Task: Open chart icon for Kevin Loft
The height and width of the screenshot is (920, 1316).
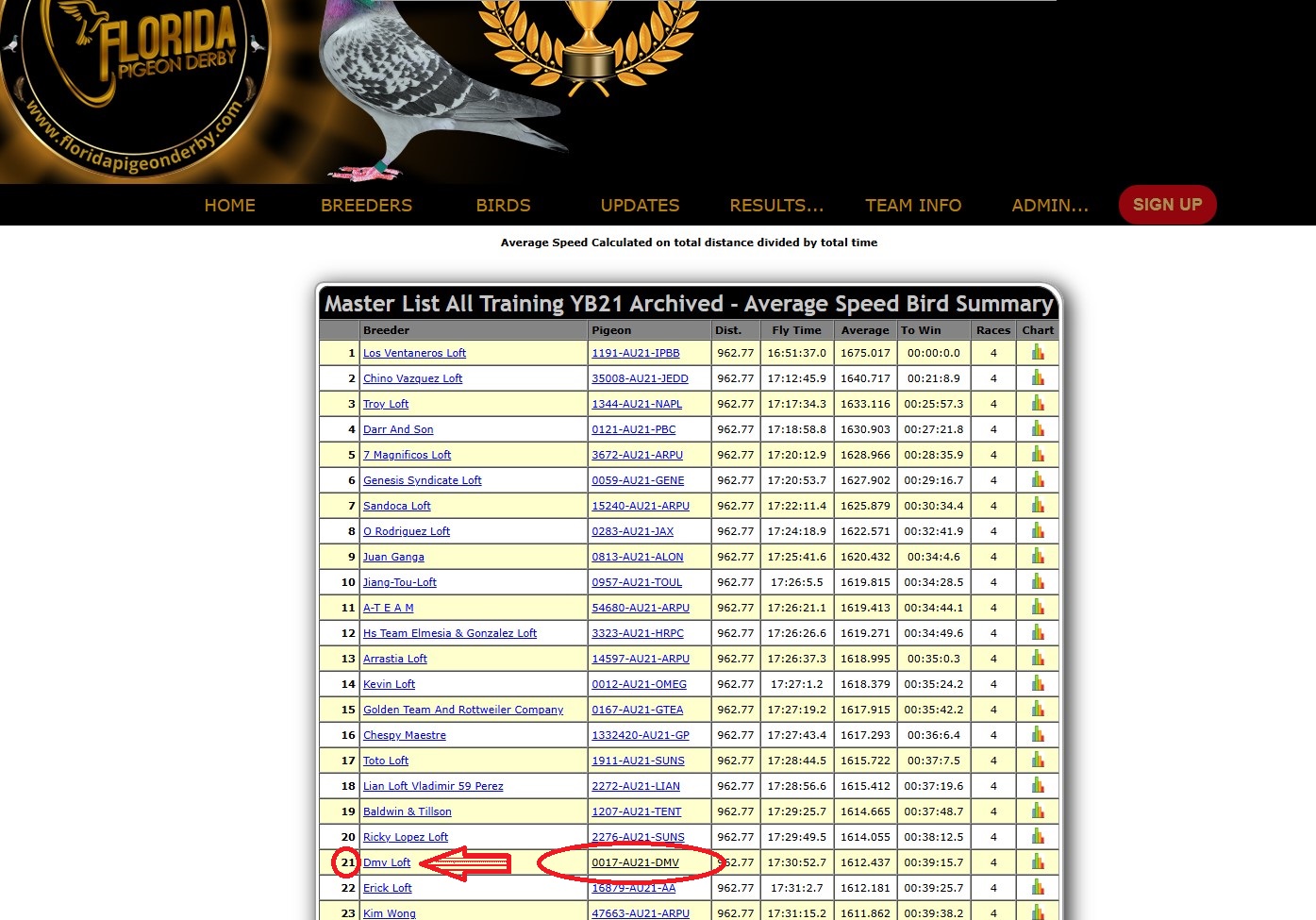Action: (x=1038, y=684)
